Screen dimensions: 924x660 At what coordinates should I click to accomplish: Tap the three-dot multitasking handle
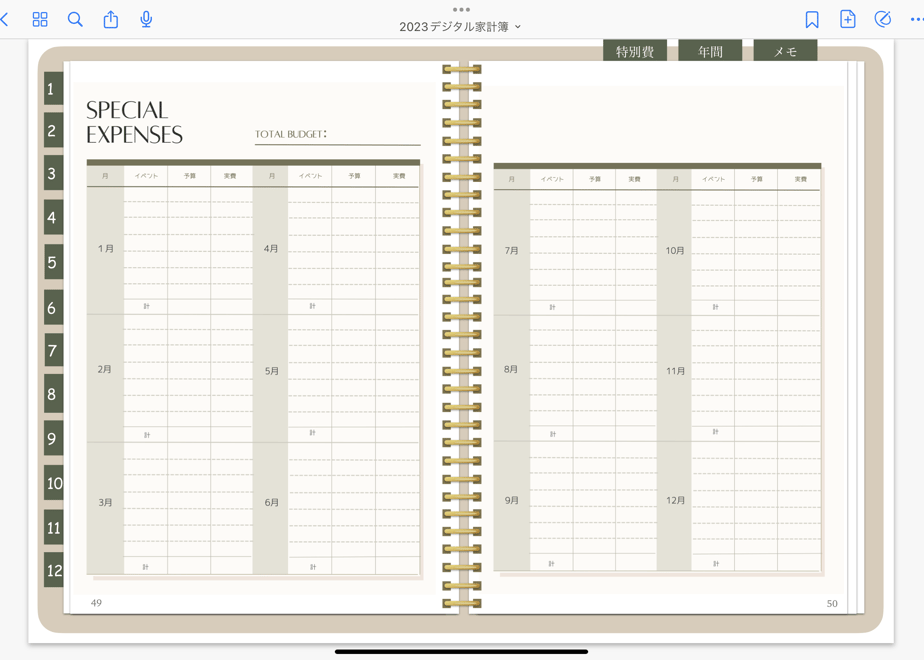461,9
